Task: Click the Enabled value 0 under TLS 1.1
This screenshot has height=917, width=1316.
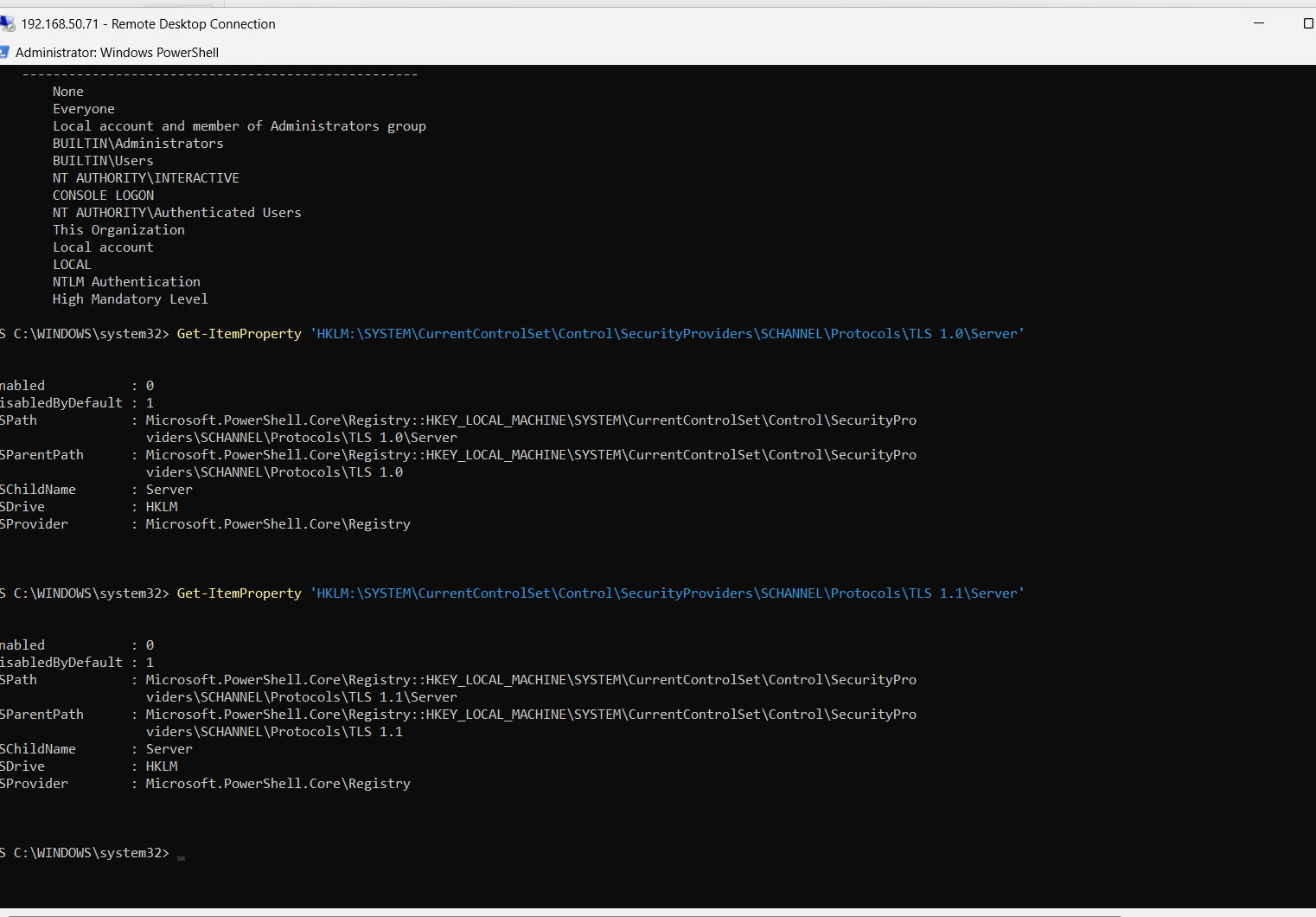Action: [150, 645]
